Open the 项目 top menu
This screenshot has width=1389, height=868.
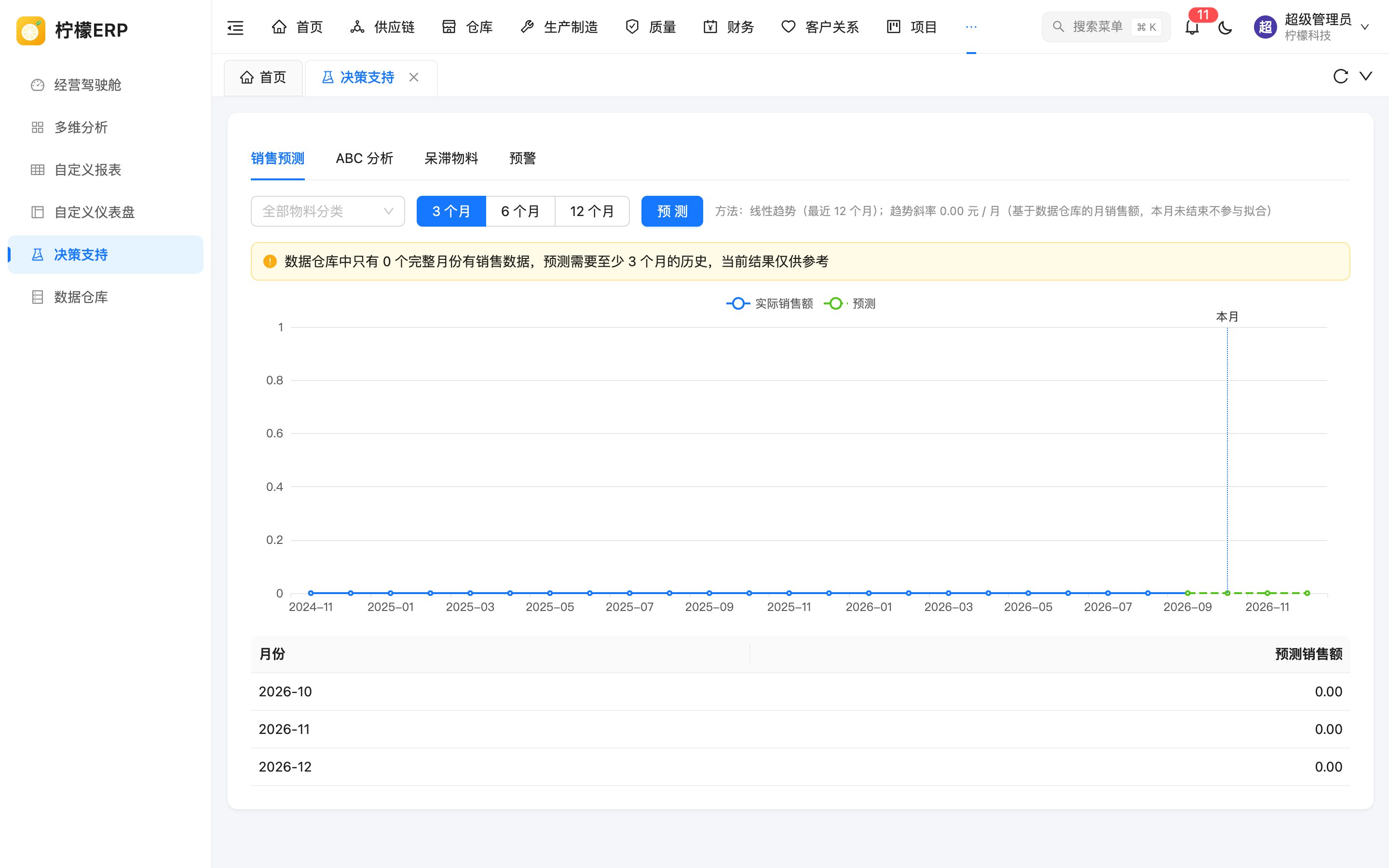(x=912, y=27)
